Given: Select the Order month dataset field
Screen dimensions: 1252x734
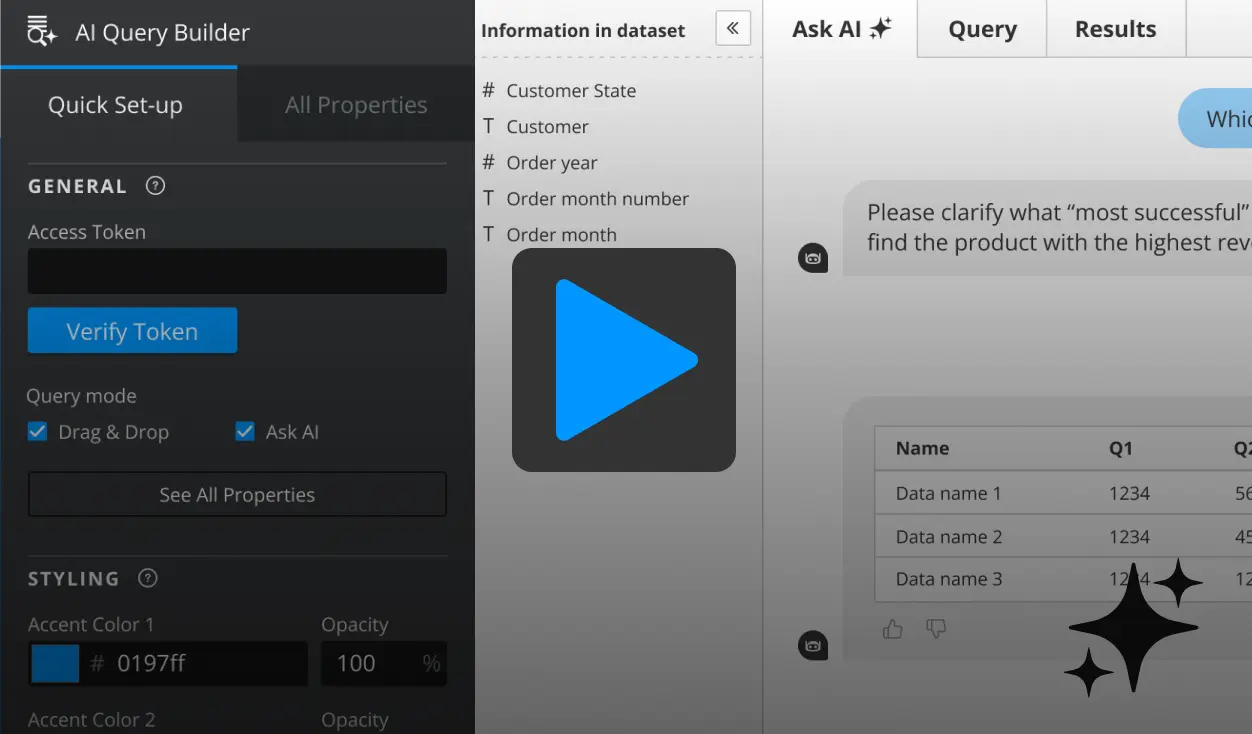Looking at the screenshot, I should pos(561,235).
